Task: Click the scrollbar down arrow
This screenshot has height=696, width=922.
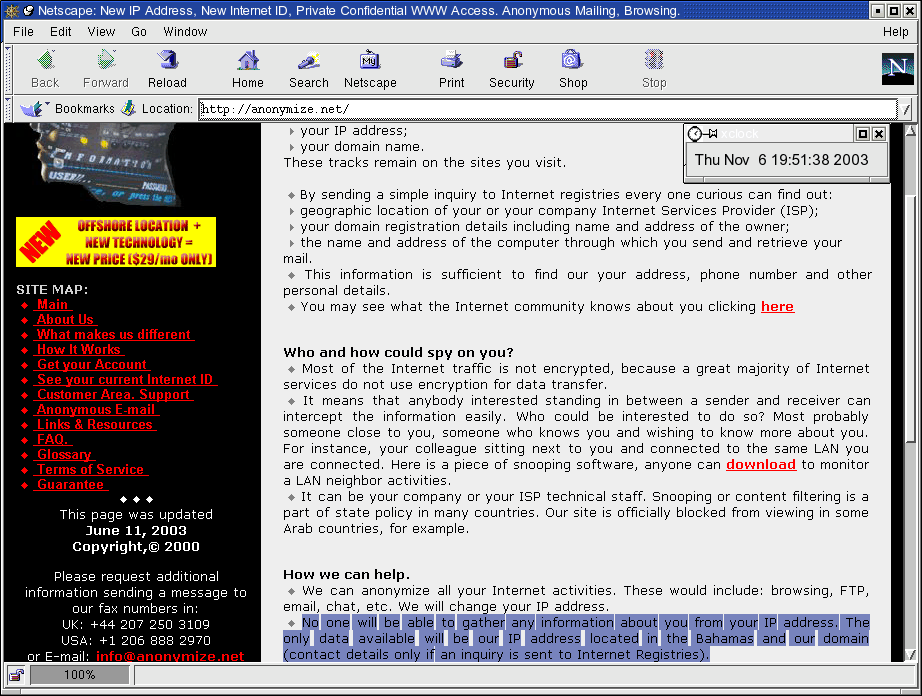Action: point(910,655)
